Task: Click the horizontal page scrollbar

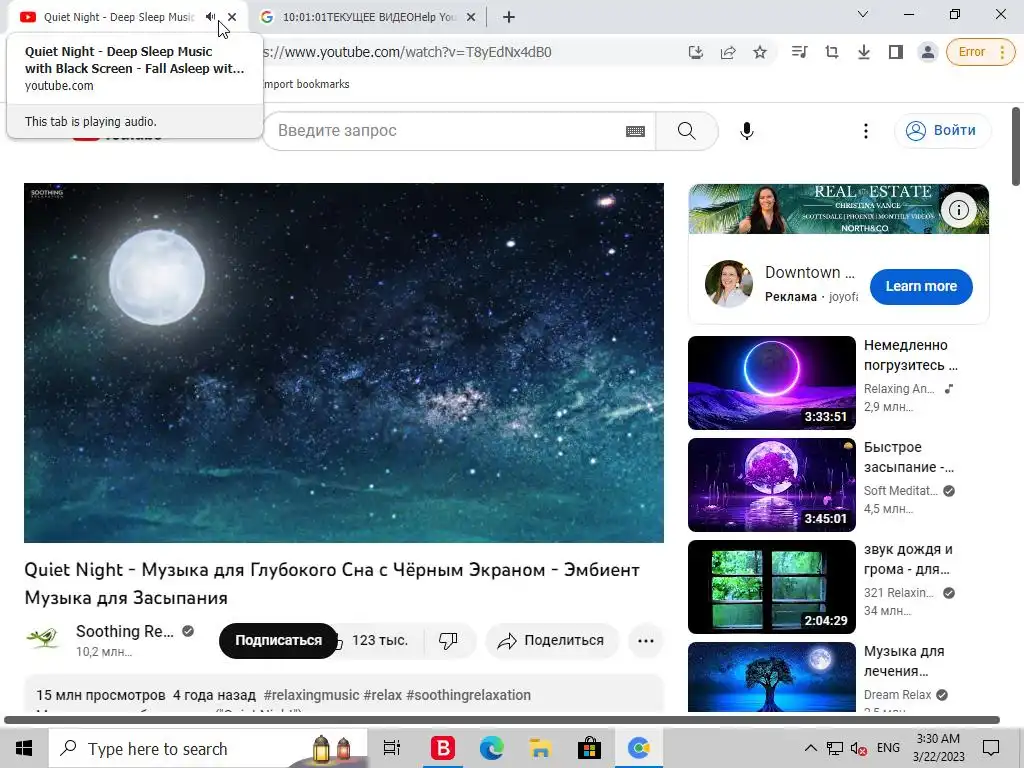Action: coord(502,720)
